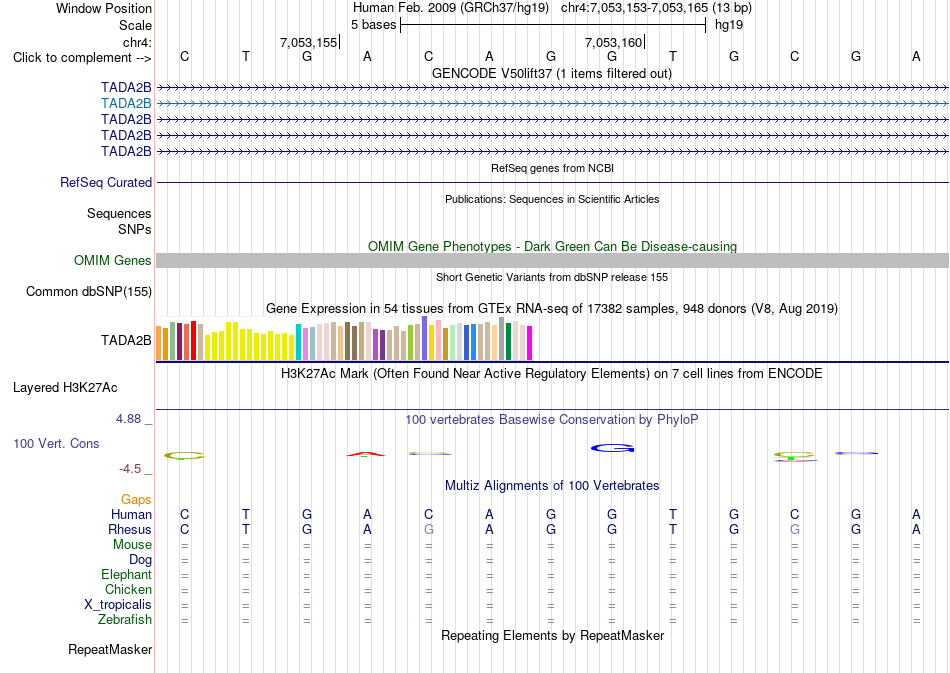Click the light blue TADA2B transcript label
The height and width of the screenshot is (673, 950).
coord(126,104)
